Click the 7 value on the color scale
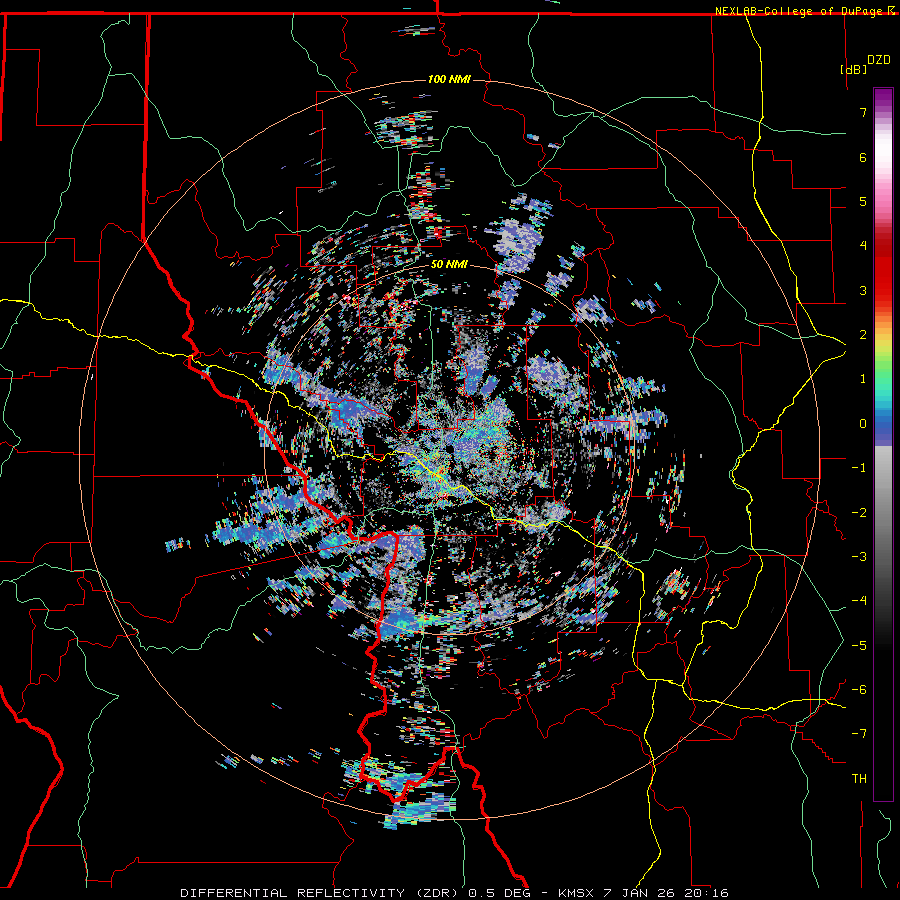Screen dimensions: 900x900 (x=863, y=112)
